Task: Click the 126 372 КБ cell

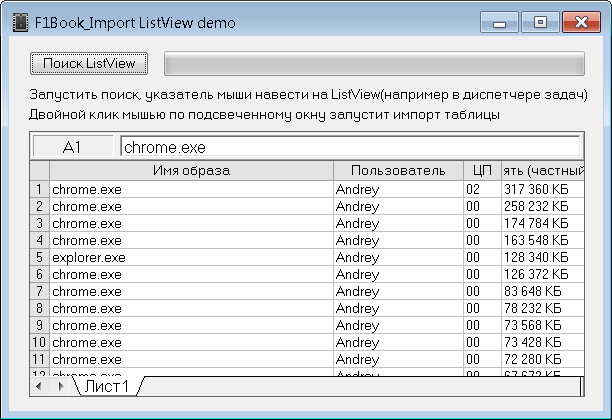Action: click(543, 274)
